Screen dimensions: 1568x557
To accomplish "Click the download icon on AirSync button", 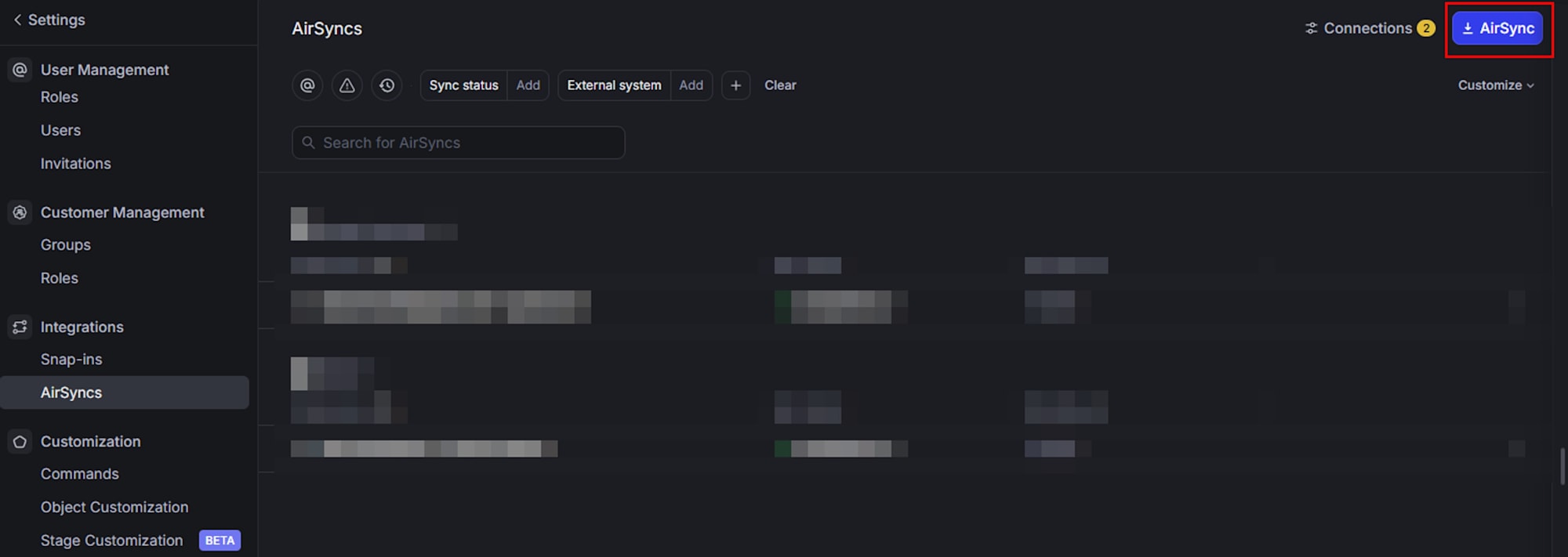I will tap(1468, 28).
